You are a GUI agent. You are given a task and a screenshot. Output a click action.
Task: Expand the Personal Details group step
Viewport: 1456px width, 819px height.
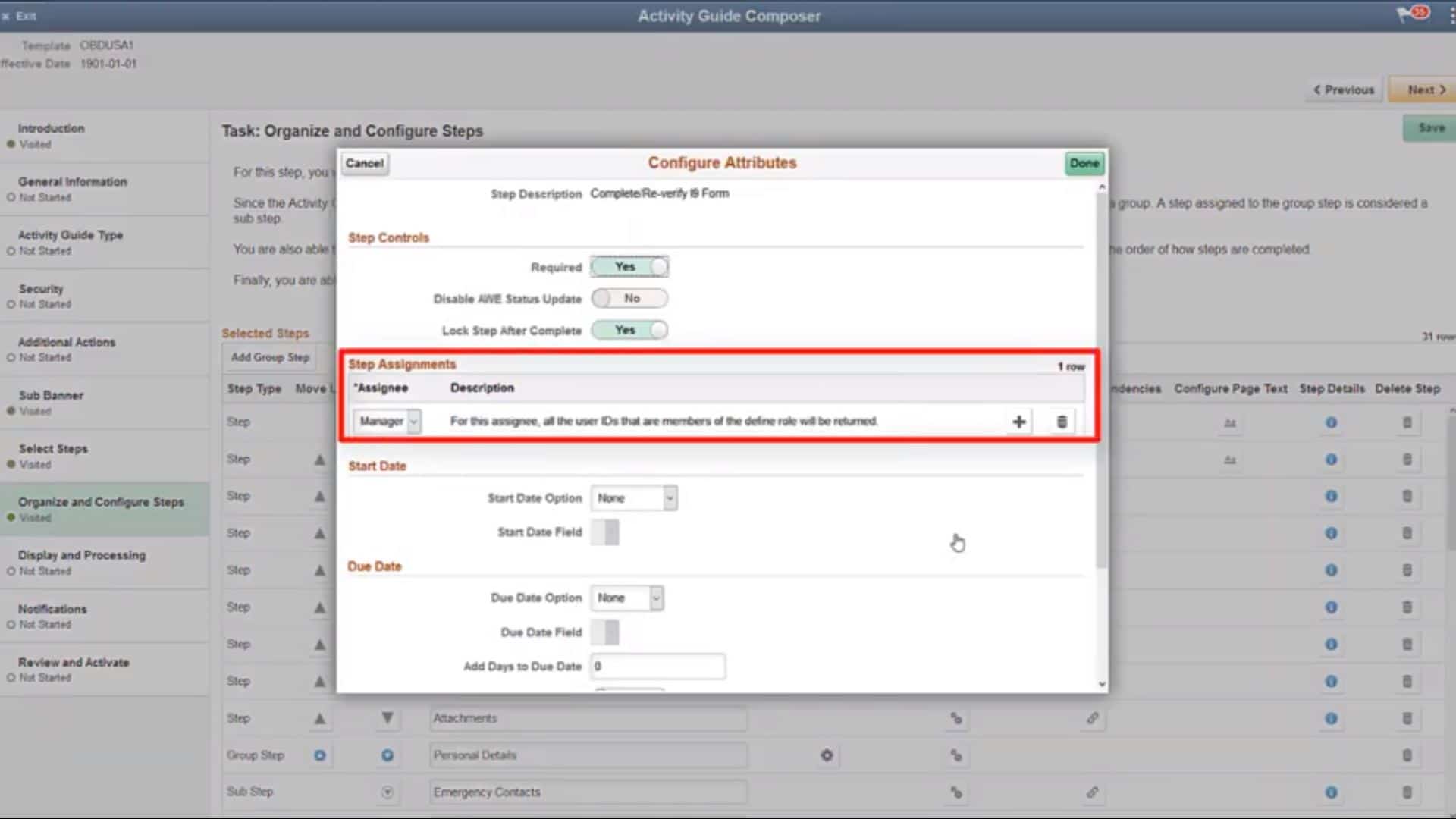pos(388,755)
